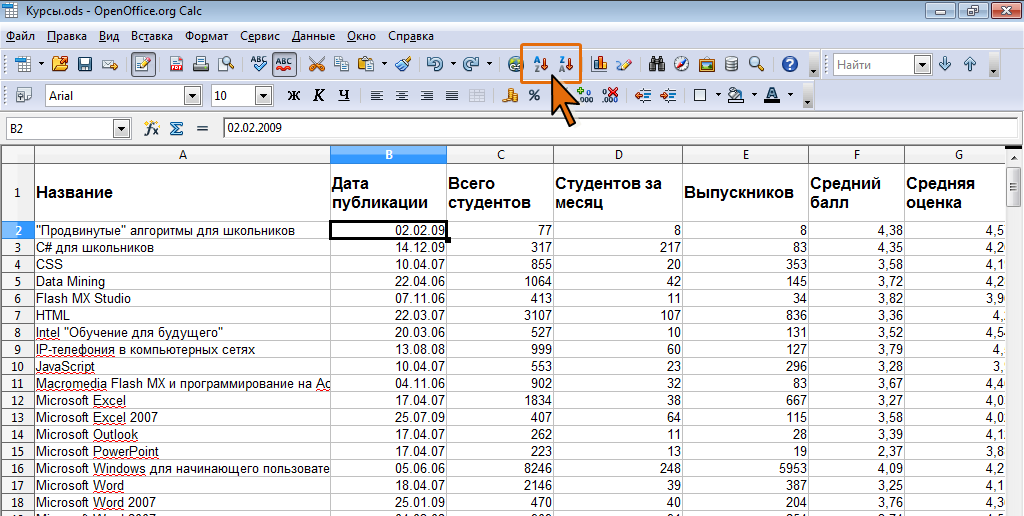1024x516 pixels.
Task: Decrease the indent
Action: [x=643, y=95]
